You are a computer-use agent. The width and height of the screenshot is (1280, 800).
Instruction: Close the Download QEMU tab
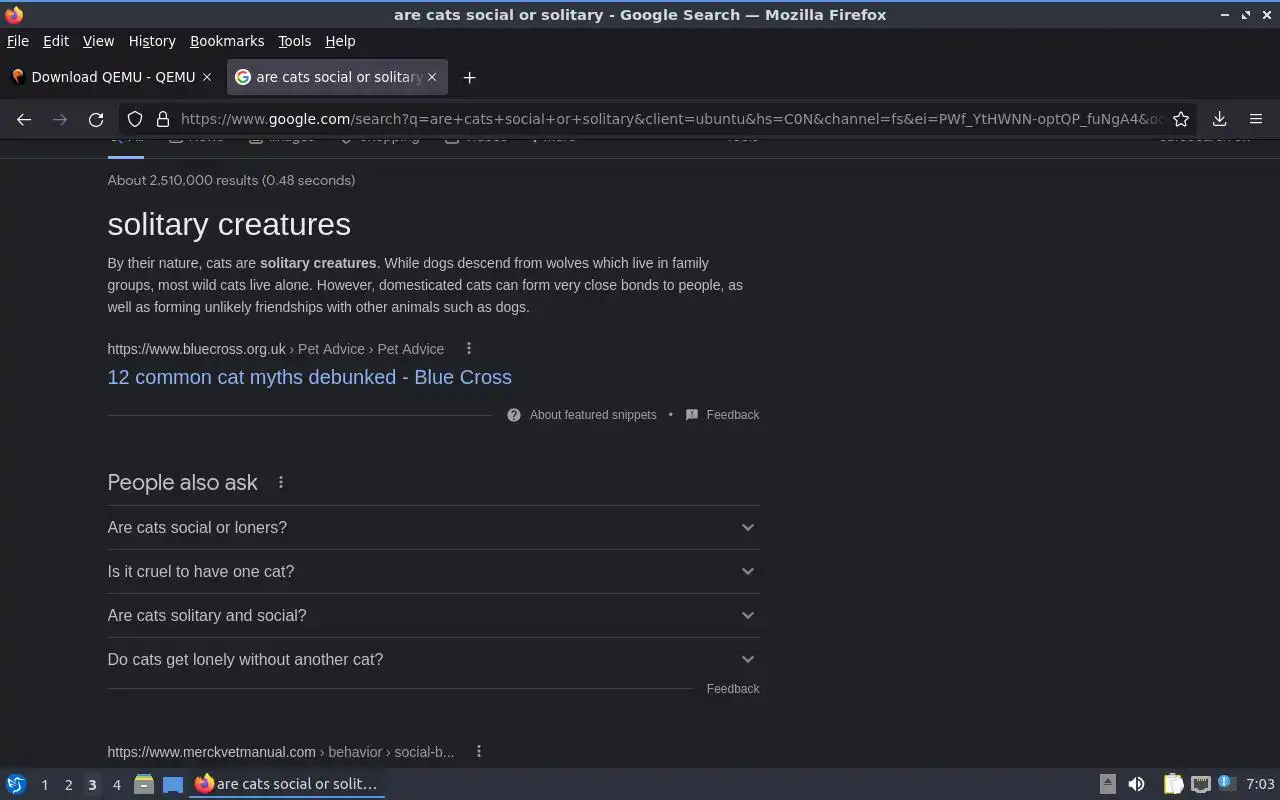207,77
